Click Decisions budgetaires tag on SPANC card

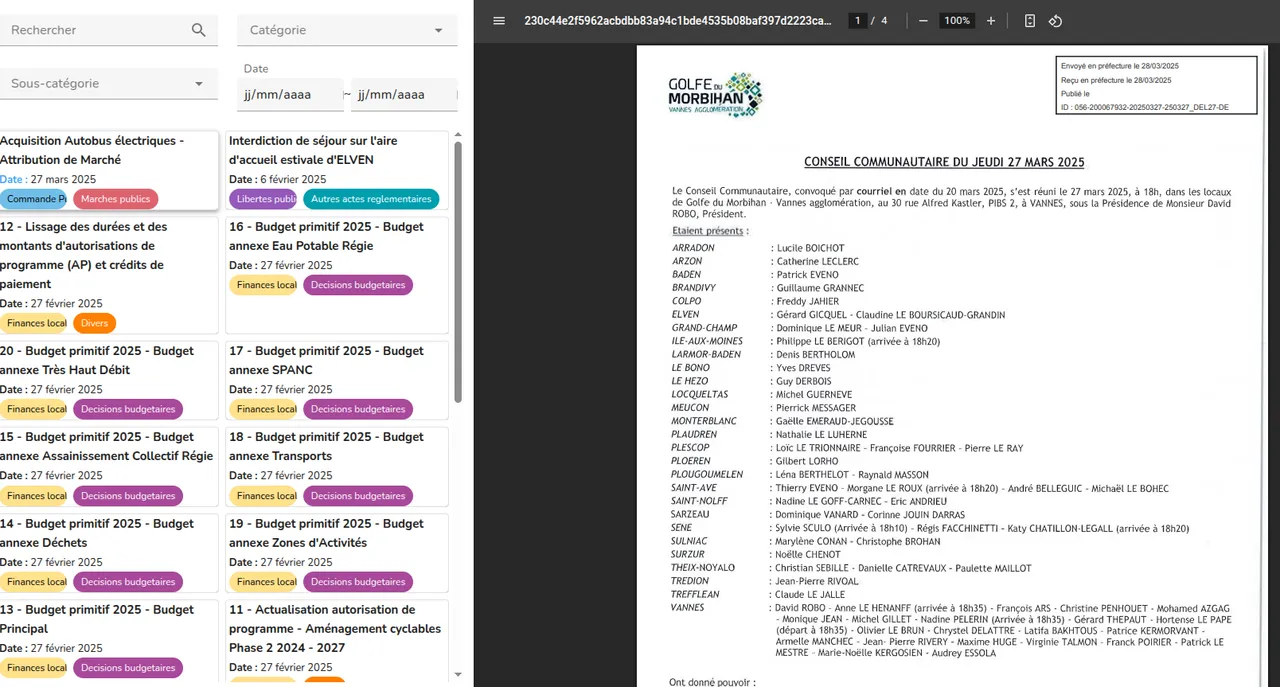coord(358,409)
